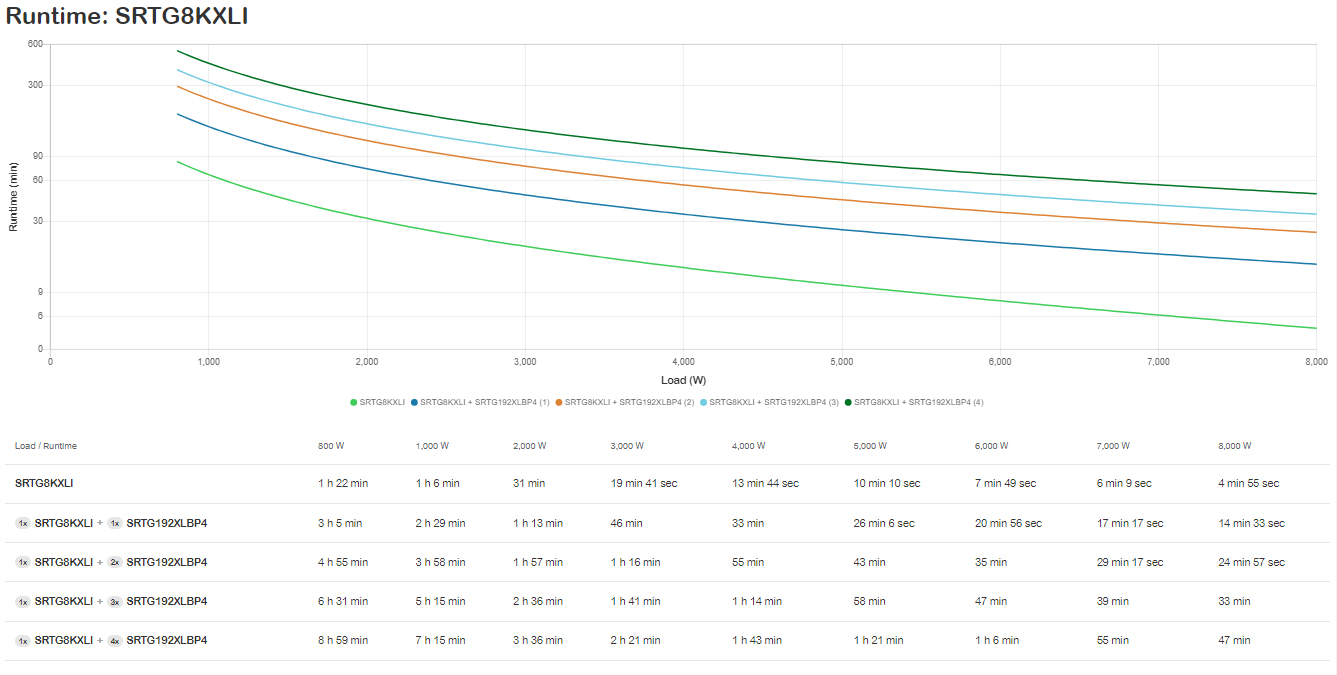Click the 'Load / Runtime' table header
The image size is (1337, 675).
(46, 446)
